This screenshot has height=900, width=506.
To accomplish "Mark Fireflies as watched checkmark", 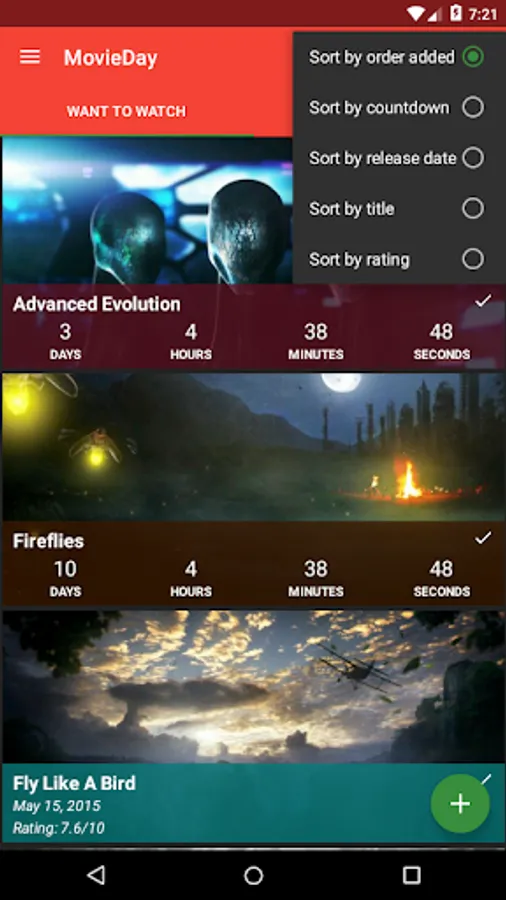I will 484,538.
